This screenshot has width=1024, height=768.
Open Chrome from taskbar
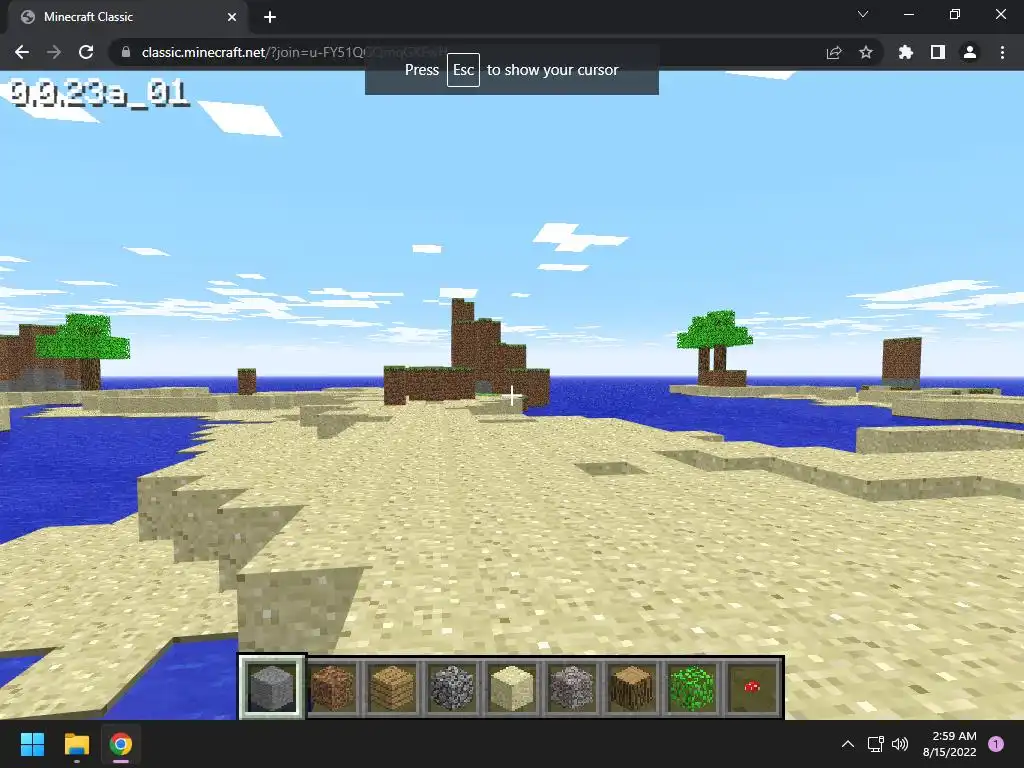pyautogui.click(x=121, y=744)
